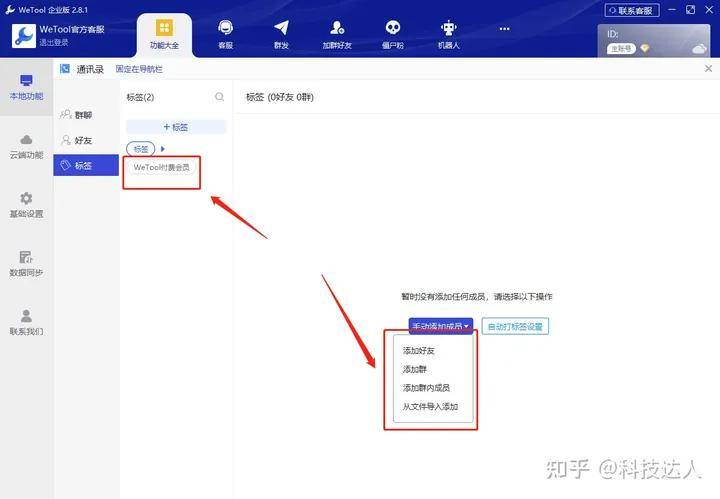This screenshot has width=720, height=499.
Task: Open the 手动添加成员 dropdown
Action: pos(440,326)
